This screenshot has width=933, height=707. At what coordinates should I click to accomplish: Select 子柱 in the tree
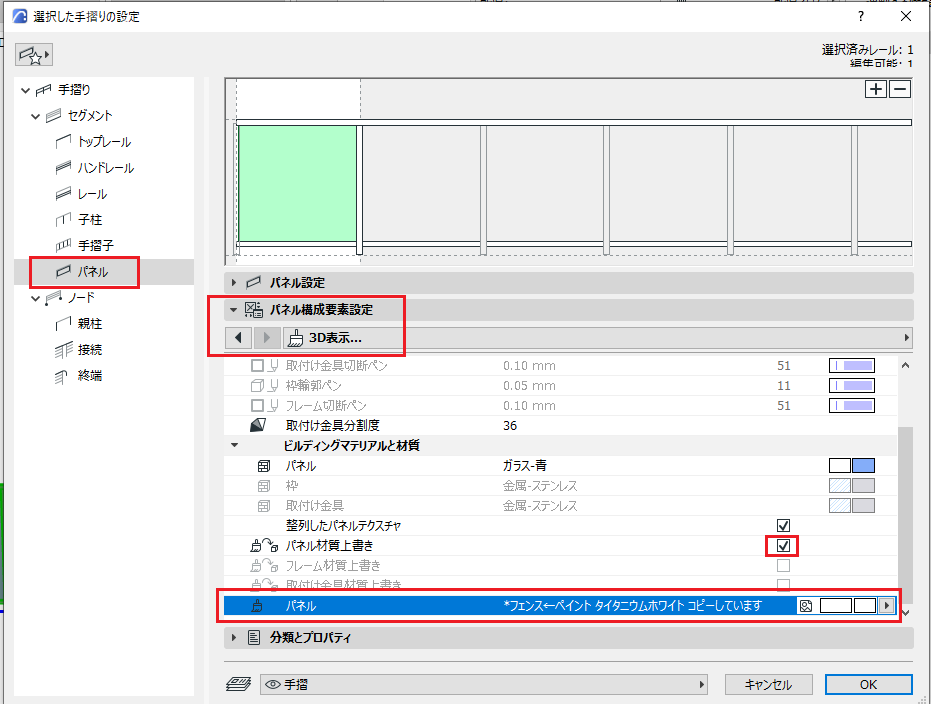coord(90,220)
